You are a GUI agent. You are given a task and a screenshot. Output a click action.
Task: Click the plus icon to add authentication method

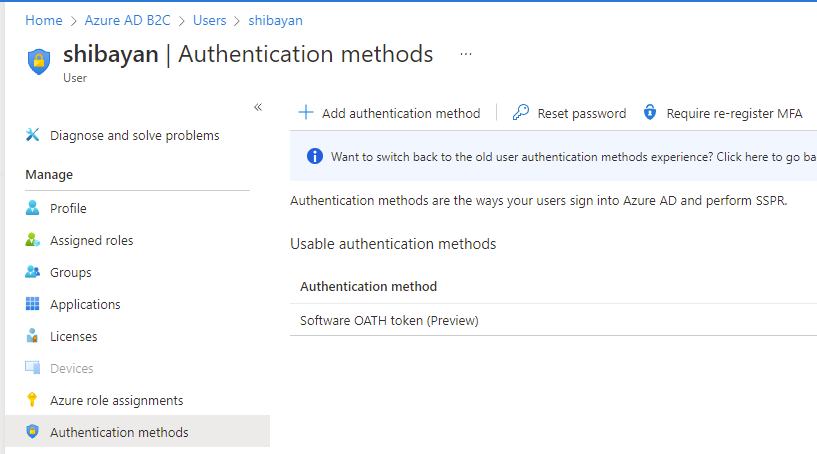click(x=306, y=113)
